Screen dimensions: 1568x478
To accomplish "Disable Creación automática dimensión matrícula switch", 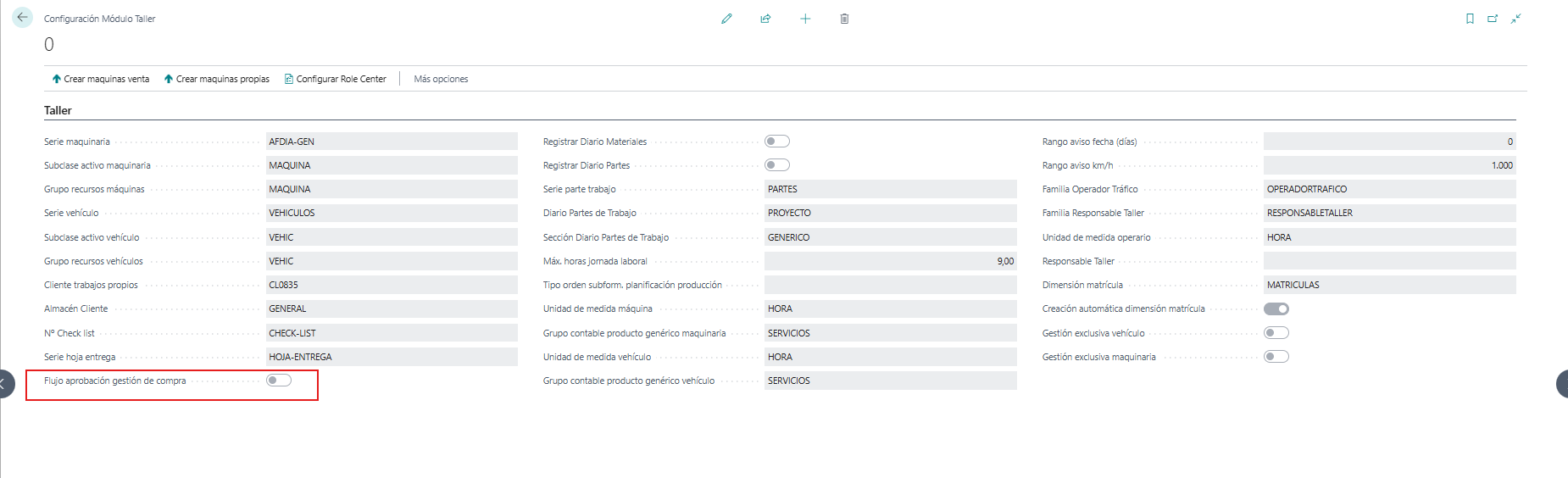I will click(1276, 308).
